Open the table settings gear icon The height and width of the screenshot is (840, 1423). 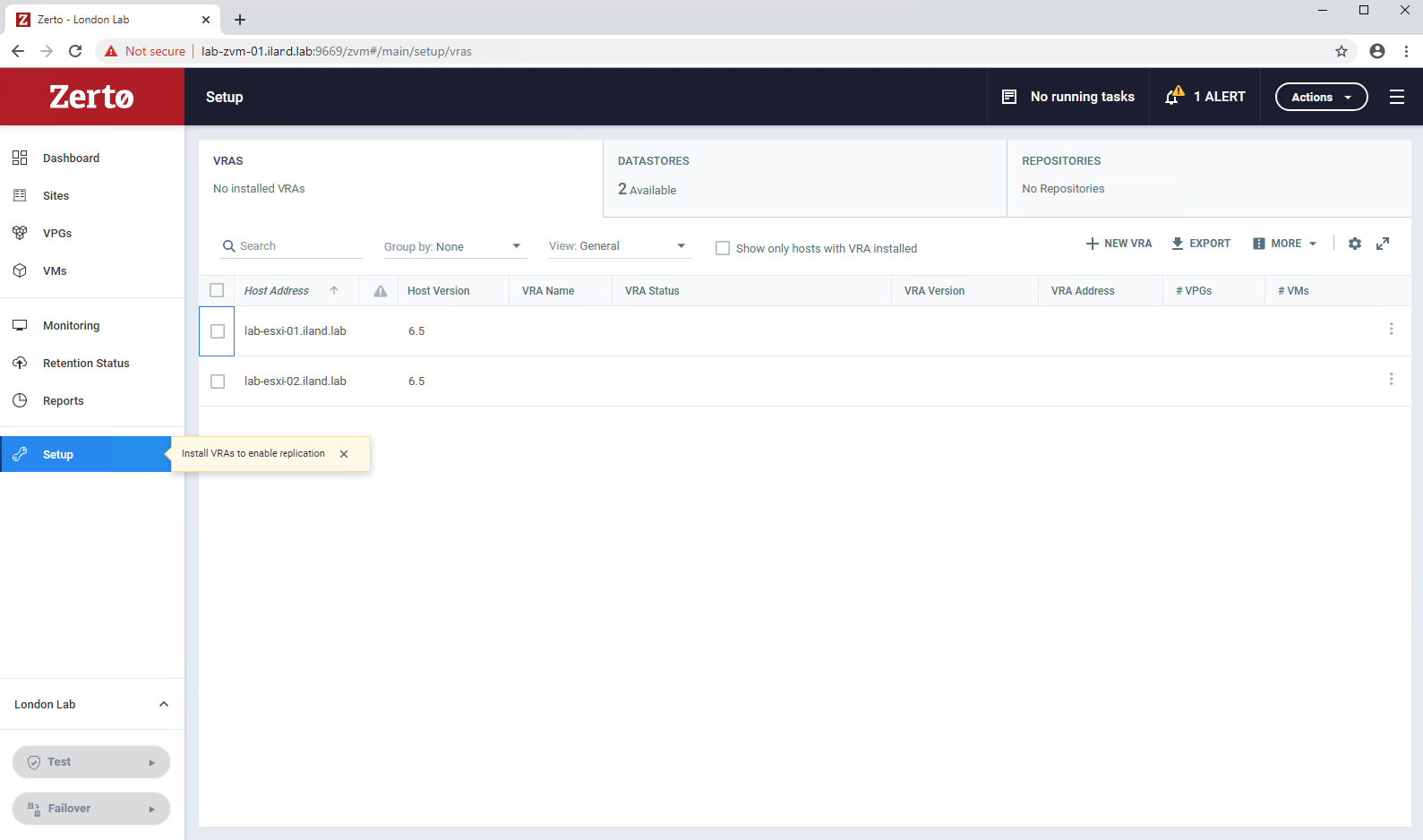click(x=1354, y=244)
